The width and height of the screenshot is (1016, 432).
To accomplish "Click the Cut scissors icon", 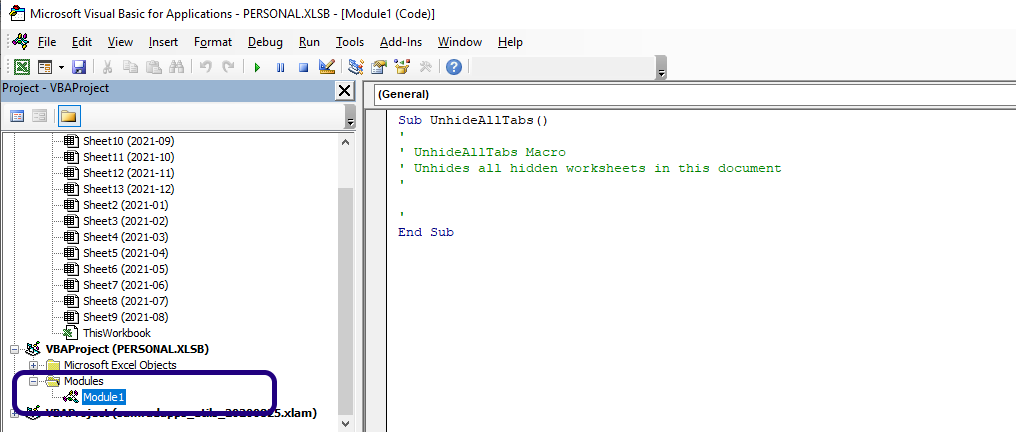I will [108, 67].
